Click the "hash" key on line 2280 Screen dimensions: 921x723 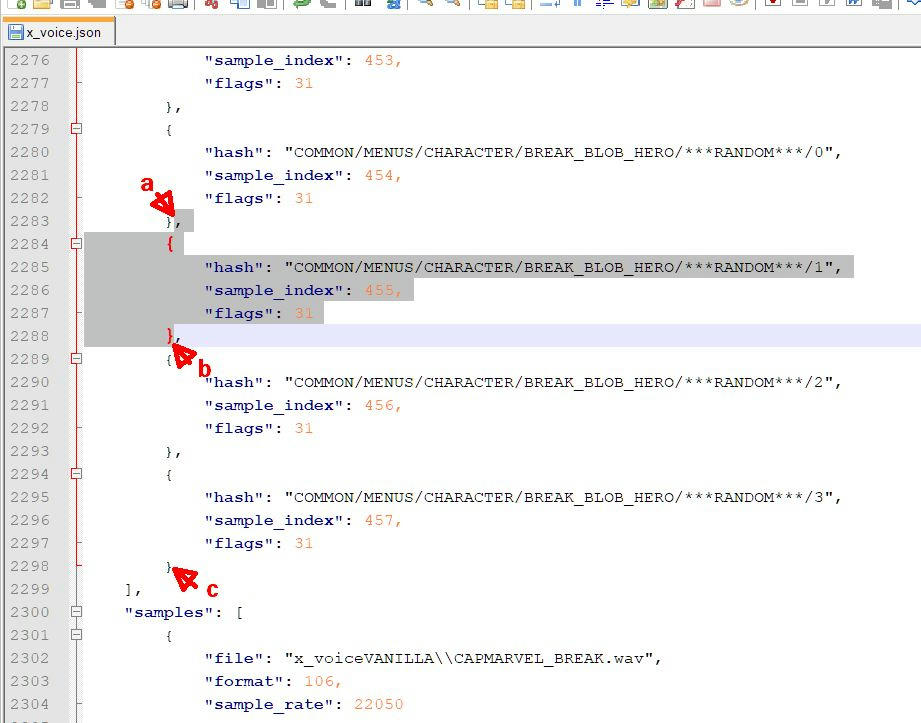(234, 153)
